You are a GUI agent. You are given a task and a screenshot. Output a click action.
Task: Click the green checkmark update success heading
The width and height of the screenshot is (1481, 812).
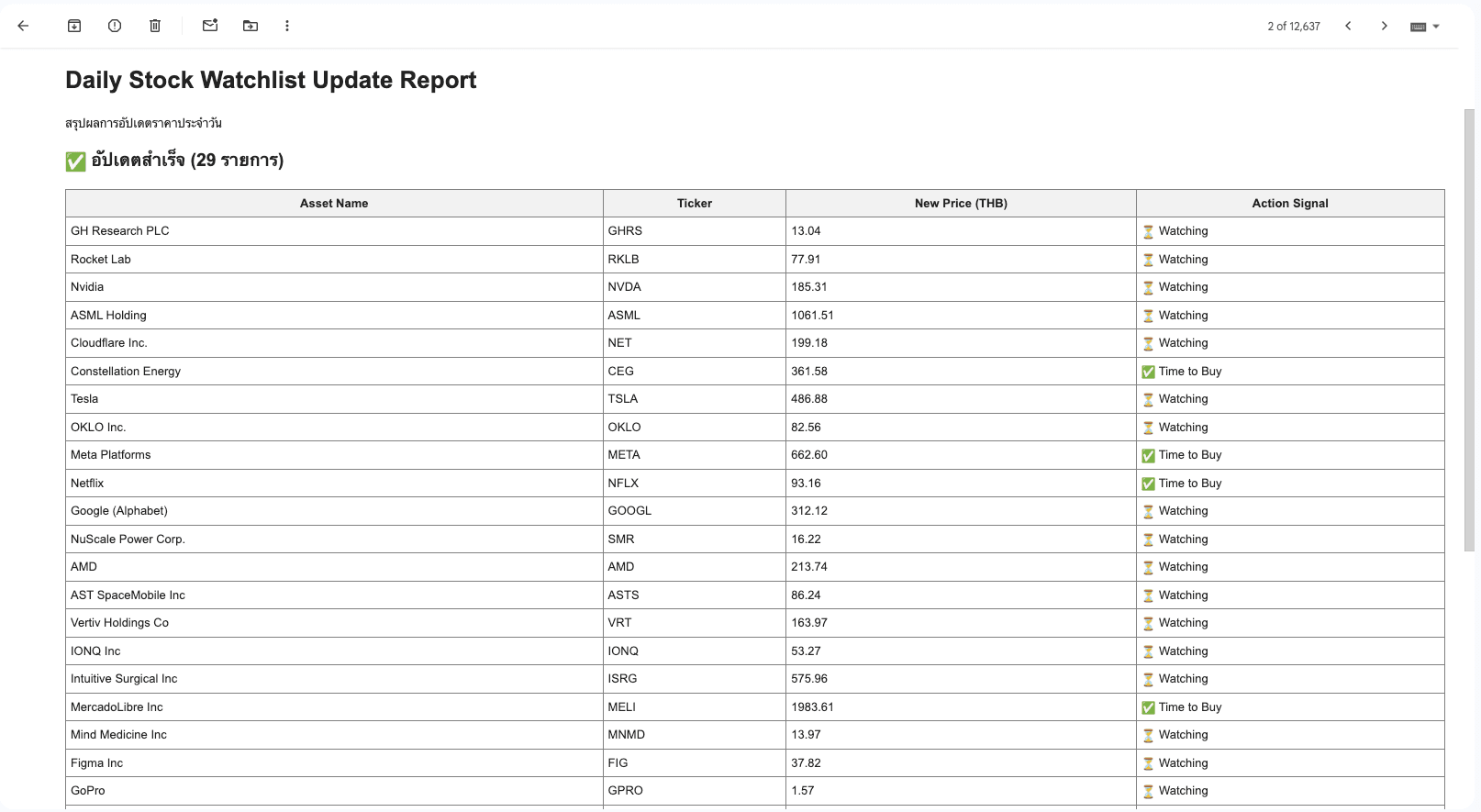click(174, 161)
